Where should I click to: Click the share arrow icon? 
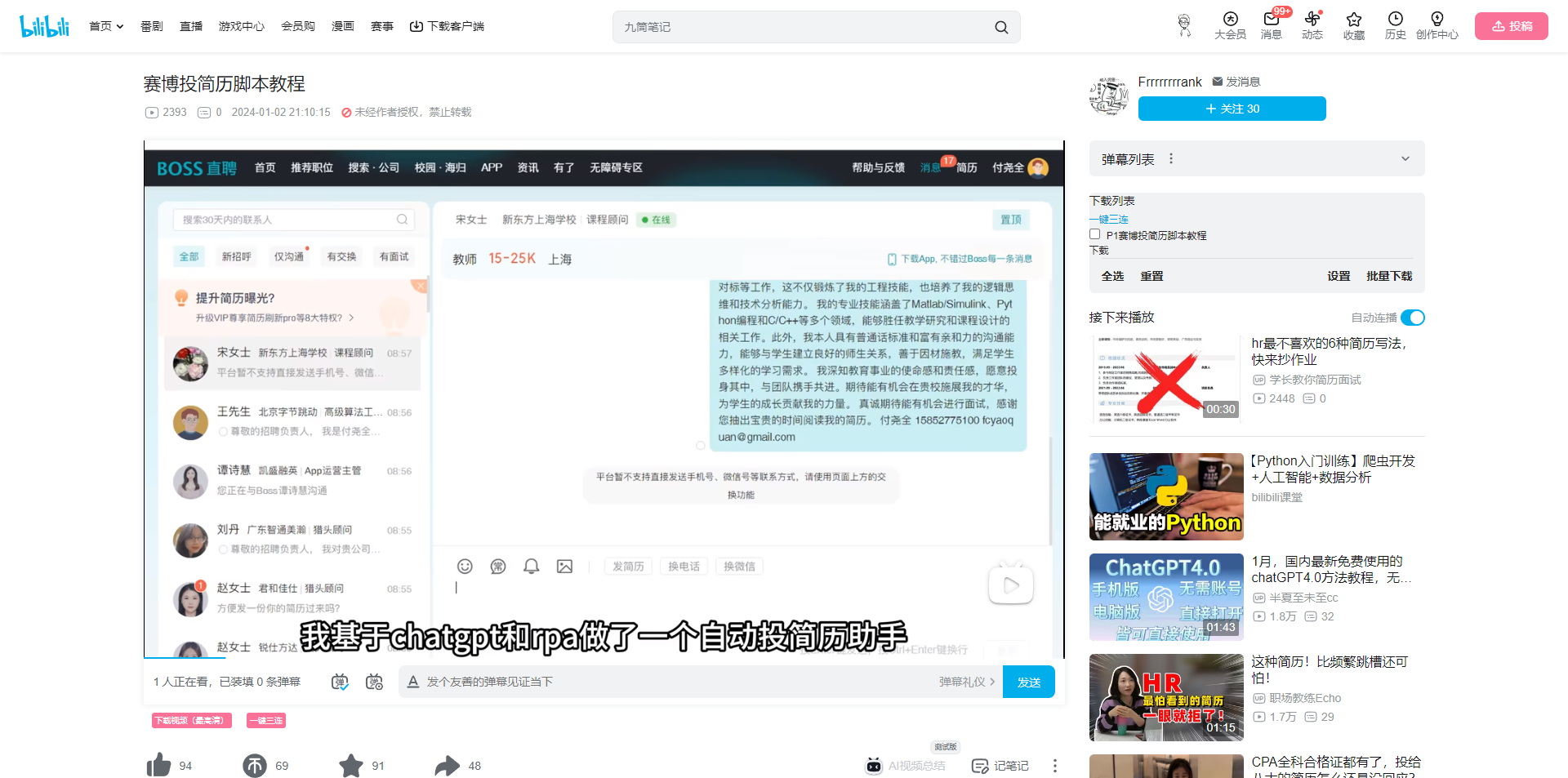click(x=447, y=765)
